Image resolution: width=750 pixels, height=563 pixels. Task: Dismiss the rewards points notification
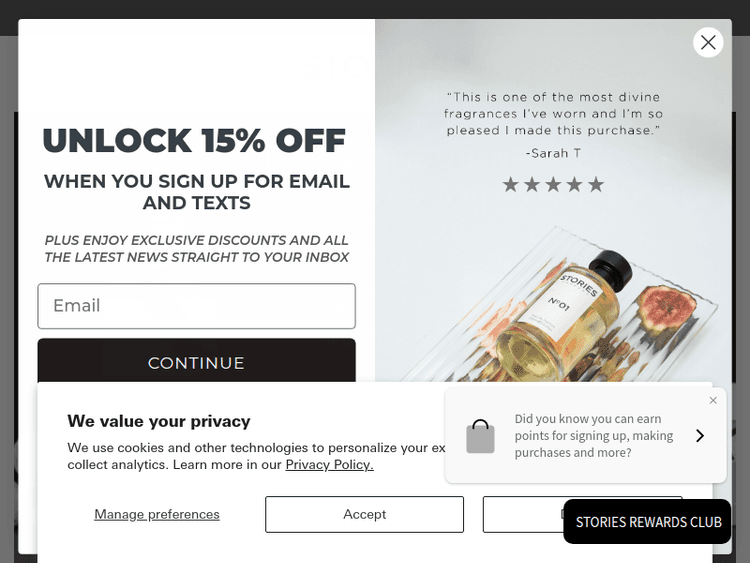click(713, 401)
